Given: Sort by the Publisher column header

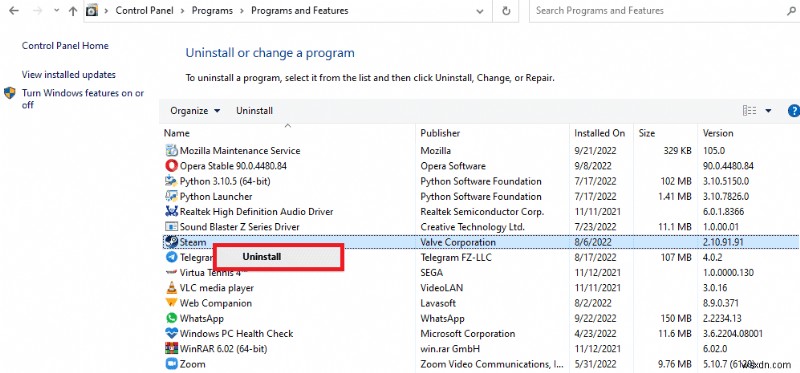Looking at the screenshot, I should pyautogui.click(x=440, y=133).
